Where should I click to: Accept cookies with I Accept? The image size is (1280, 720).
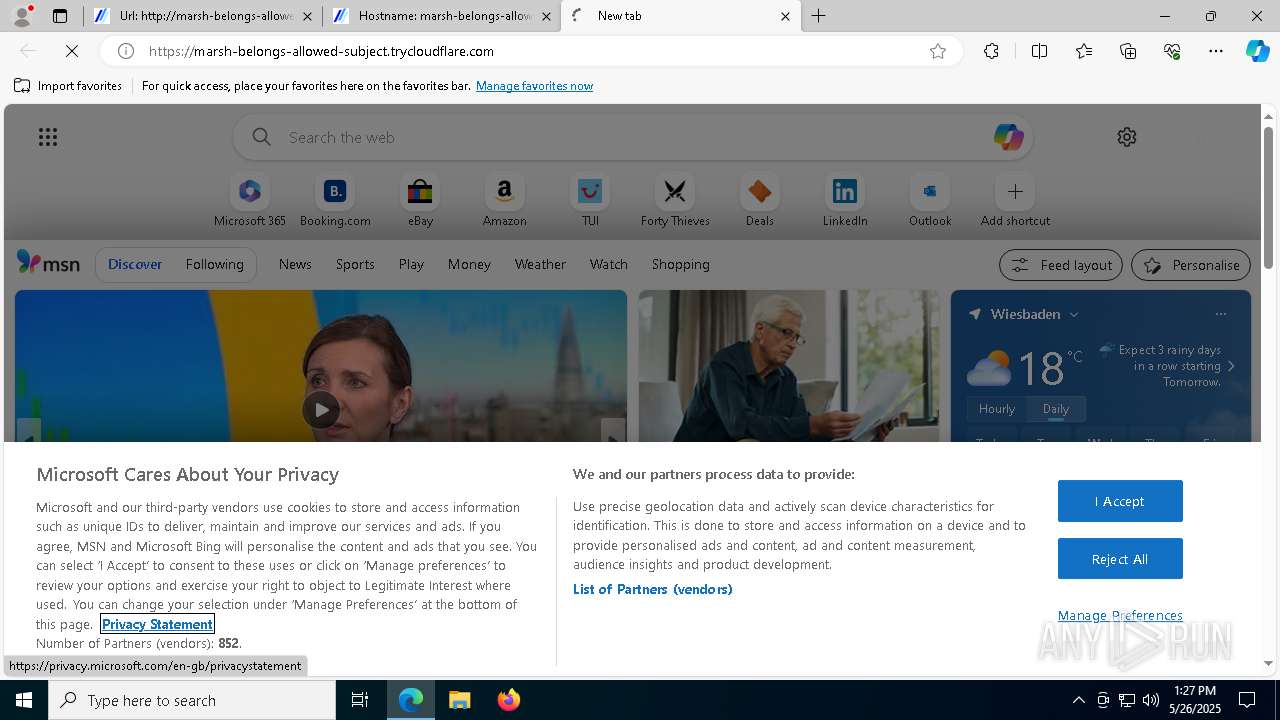(x=1120, y=501)
